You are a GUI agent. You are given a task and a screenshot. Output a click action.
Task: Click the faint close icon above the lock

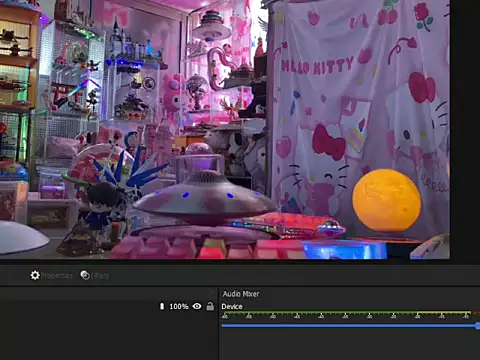(210, 293)
